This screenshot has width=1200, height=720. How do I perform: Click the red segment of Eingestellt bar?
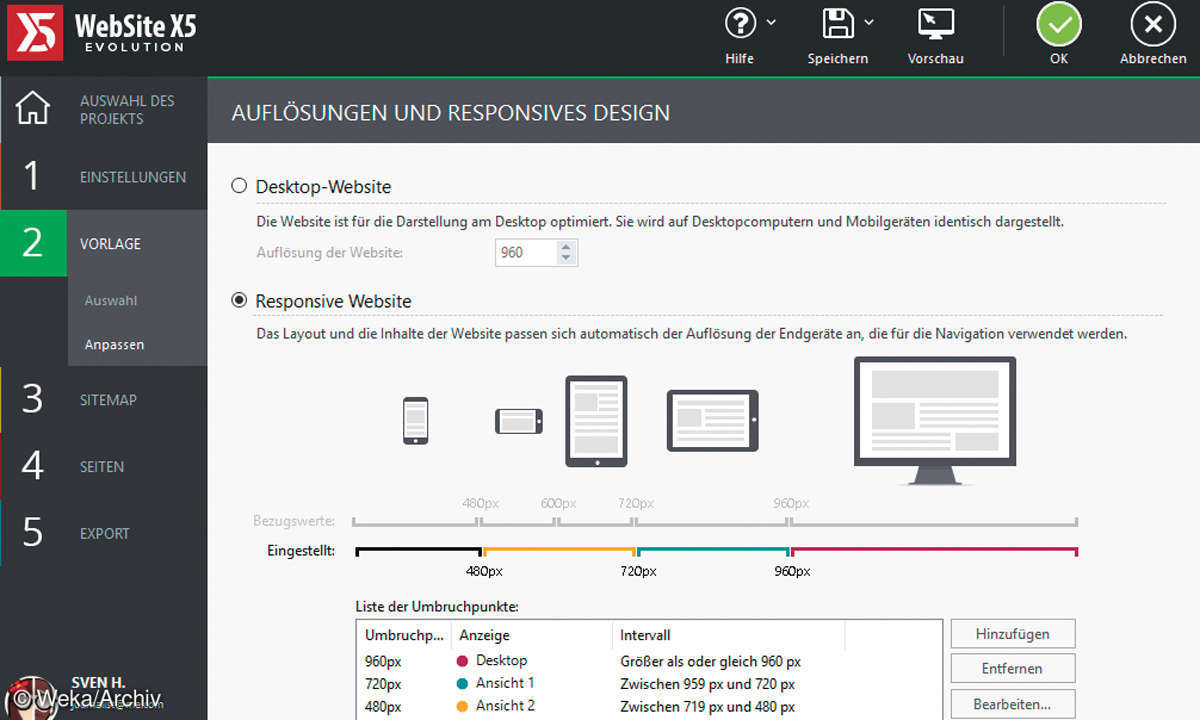[x=934, y=549]
